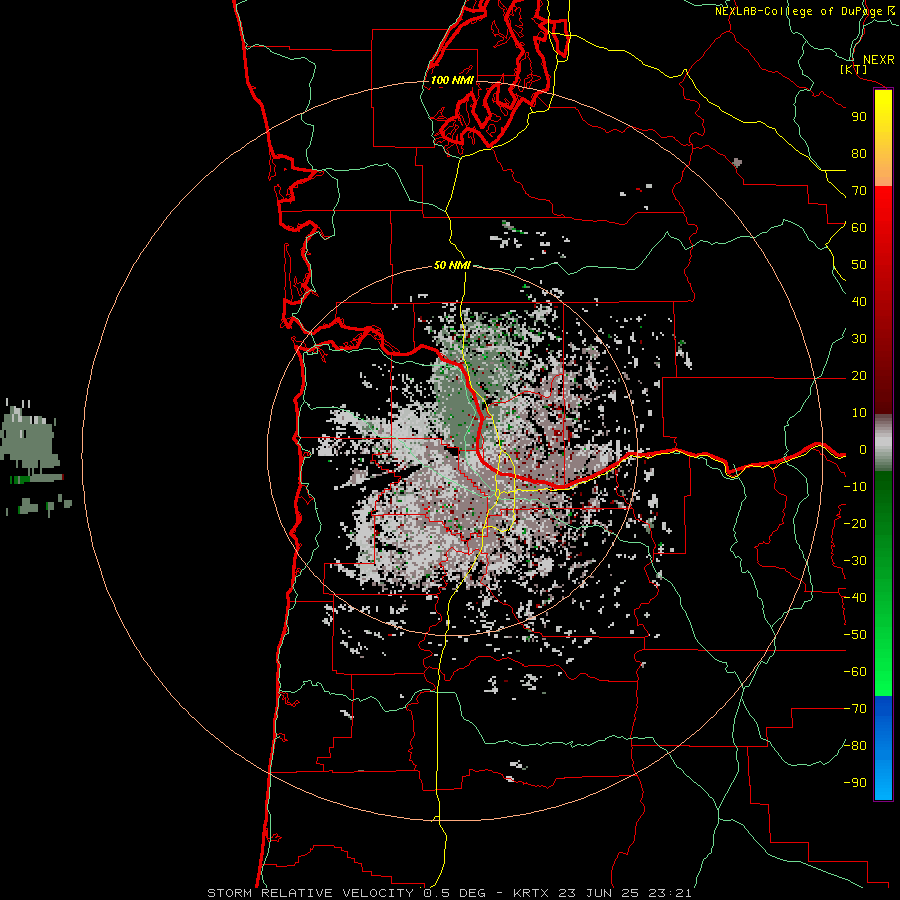This screenshot has width=900, height=900.
Task: Click the yellow top segment of color bar
Action: pyautogui.click(x=883, y=138)
